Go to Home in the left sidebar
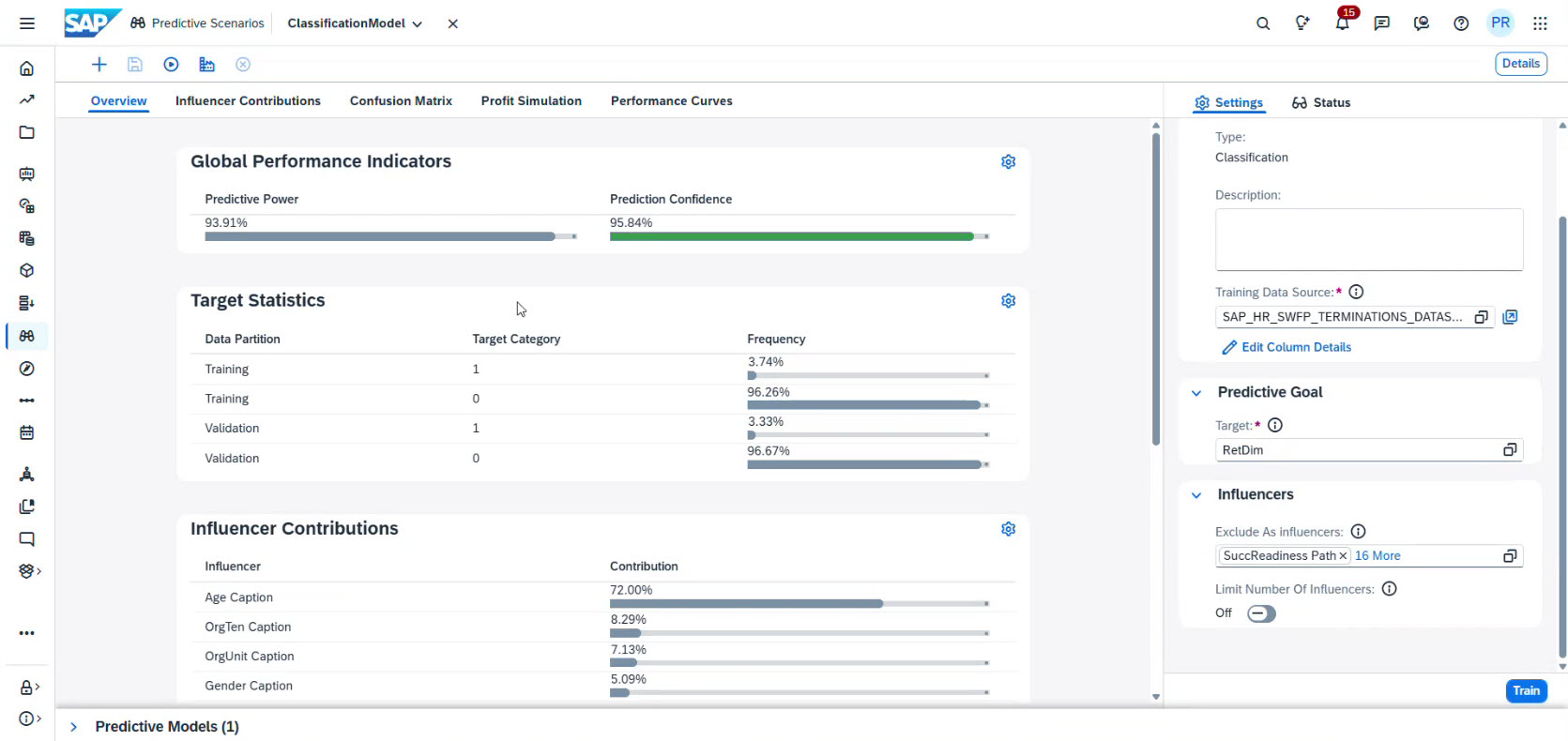This screenshot has width=1568, height=741. click(27, 68)
